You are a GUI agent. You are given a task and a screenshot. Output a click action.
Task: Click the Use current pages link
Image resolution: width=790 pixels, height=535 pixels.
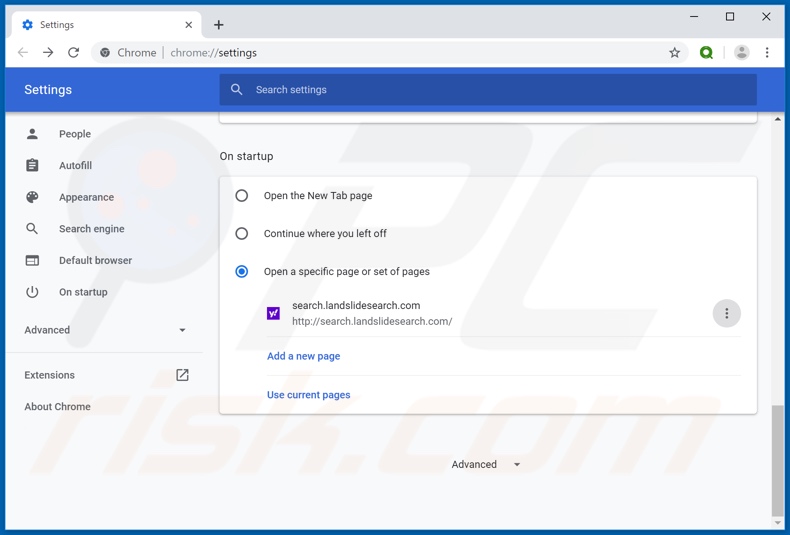308,395
